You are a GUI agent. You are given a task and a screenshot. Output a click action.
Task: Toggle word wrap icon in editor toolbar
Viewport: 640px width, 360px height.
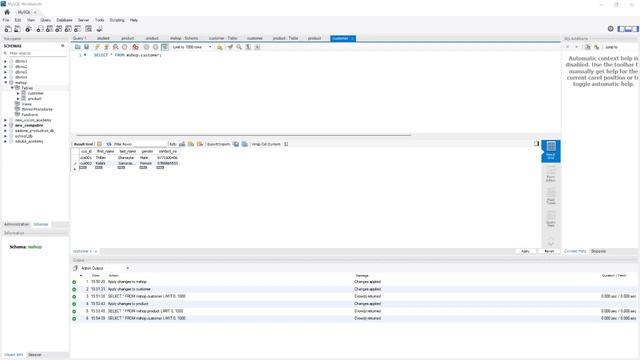coord(257,47)
